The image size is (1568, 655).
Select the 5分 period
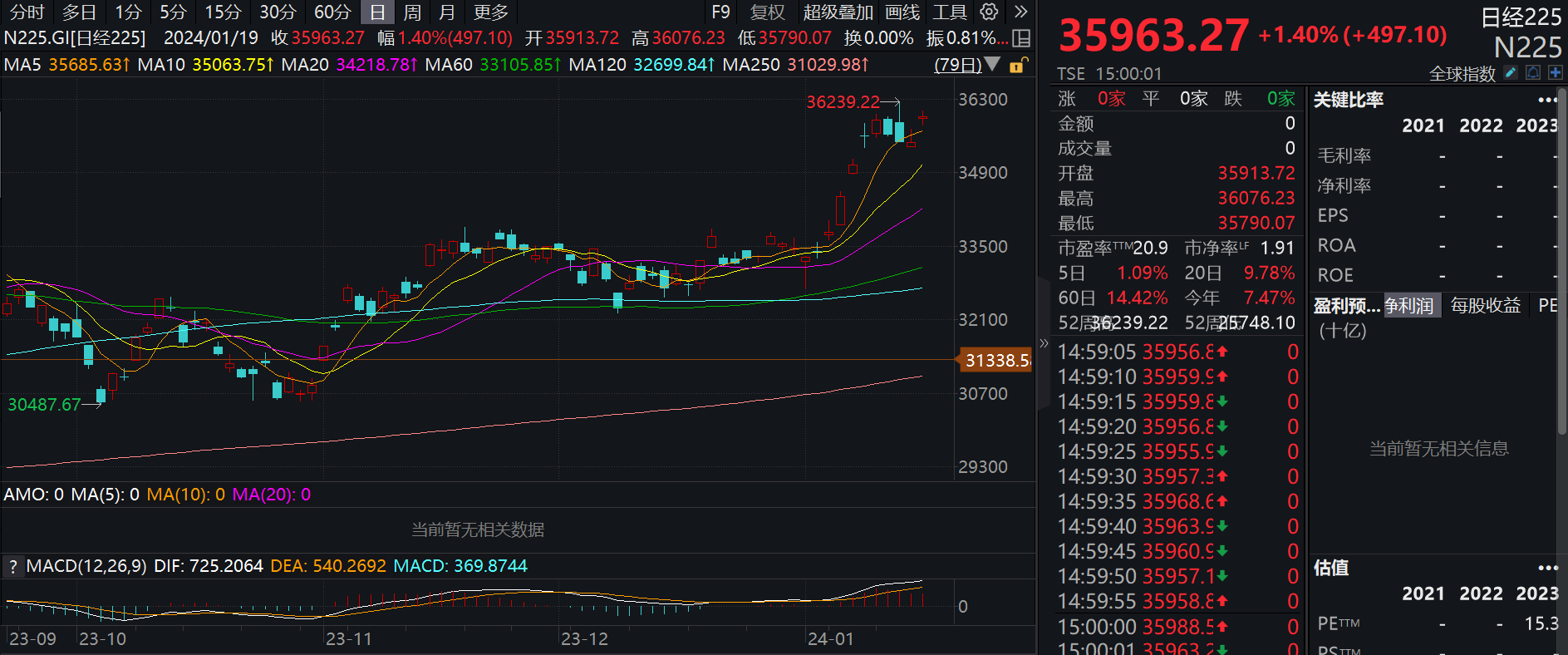pyautogui.click(x=173, y=12)
